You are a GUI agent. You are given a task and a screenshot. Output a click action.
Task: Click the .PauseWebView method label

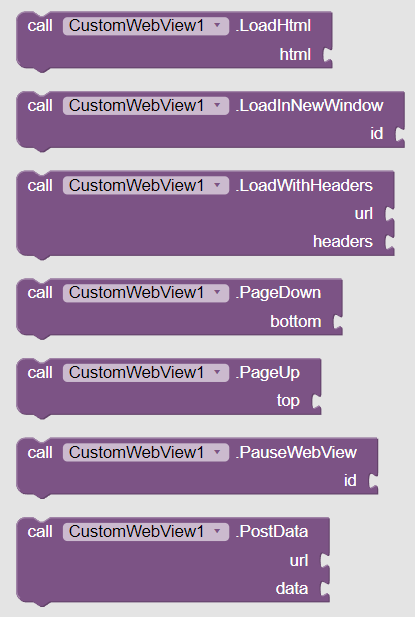[296, 453]
